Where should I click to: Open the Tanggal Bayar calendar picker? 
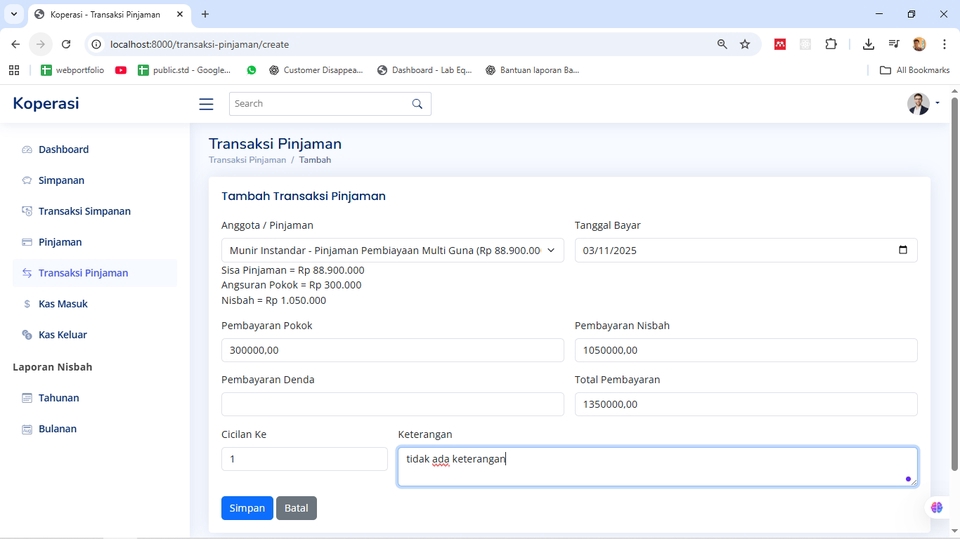coord(902,250)
